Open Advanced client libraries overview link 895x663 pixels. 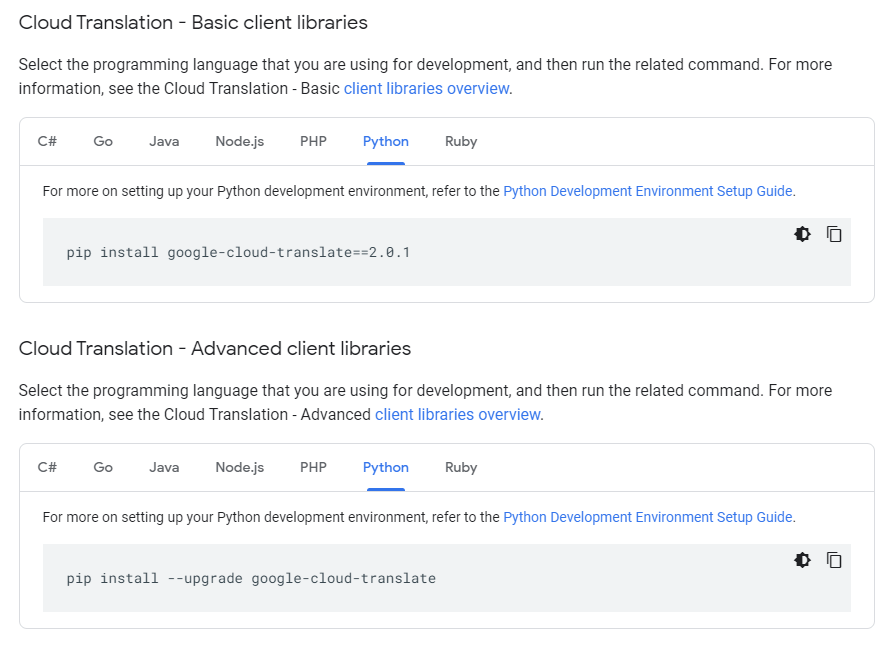click(x=457, y=414)
